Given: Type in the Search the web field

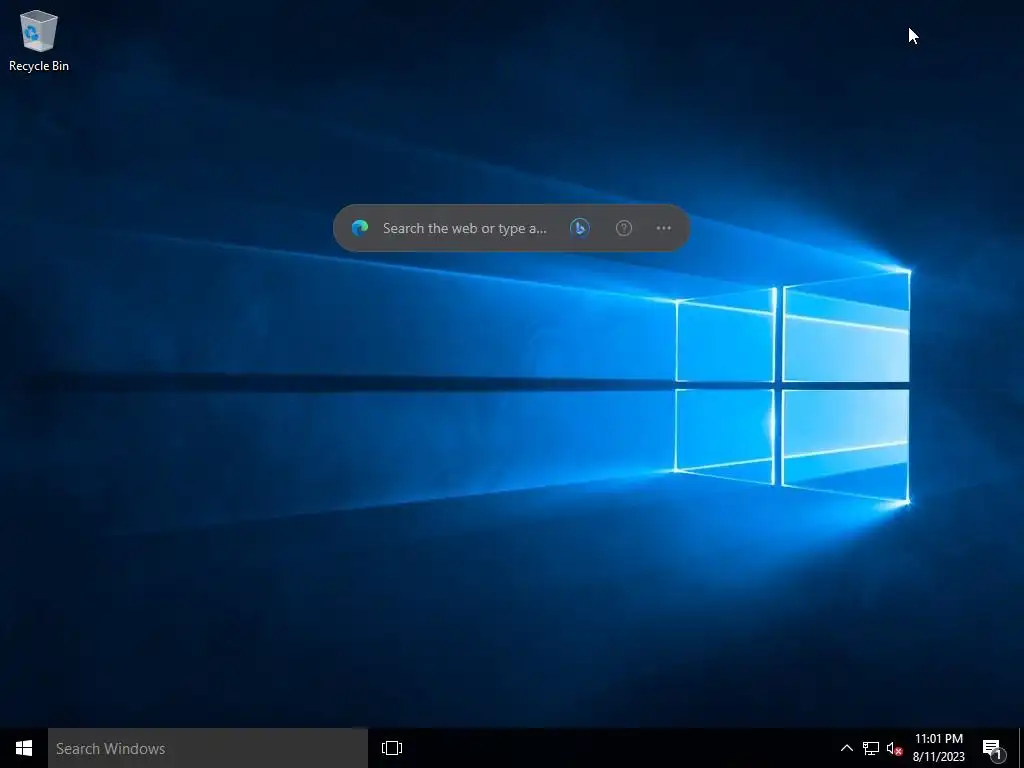Looking at the screenshot, I should pyautogui.click(x=464, y=228).
